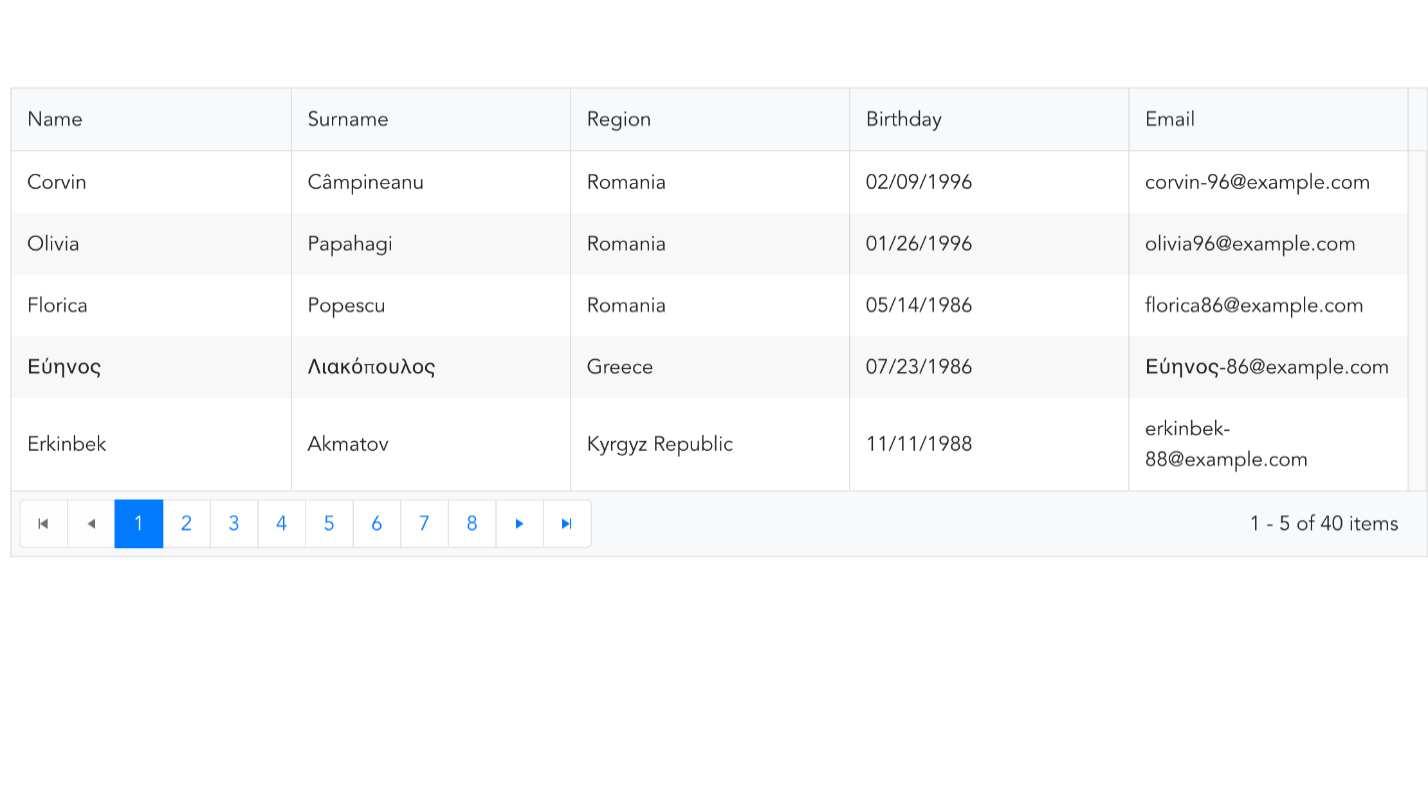Click the '1 - 5 of 40 items' label
Screen dimensions: 1428x801
[1324, 523]
